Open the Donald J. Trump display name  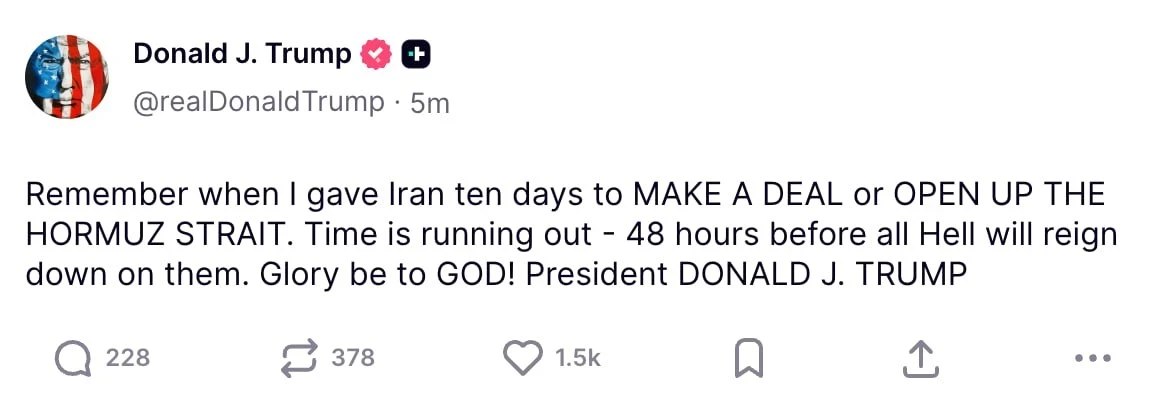pos(242,54)
